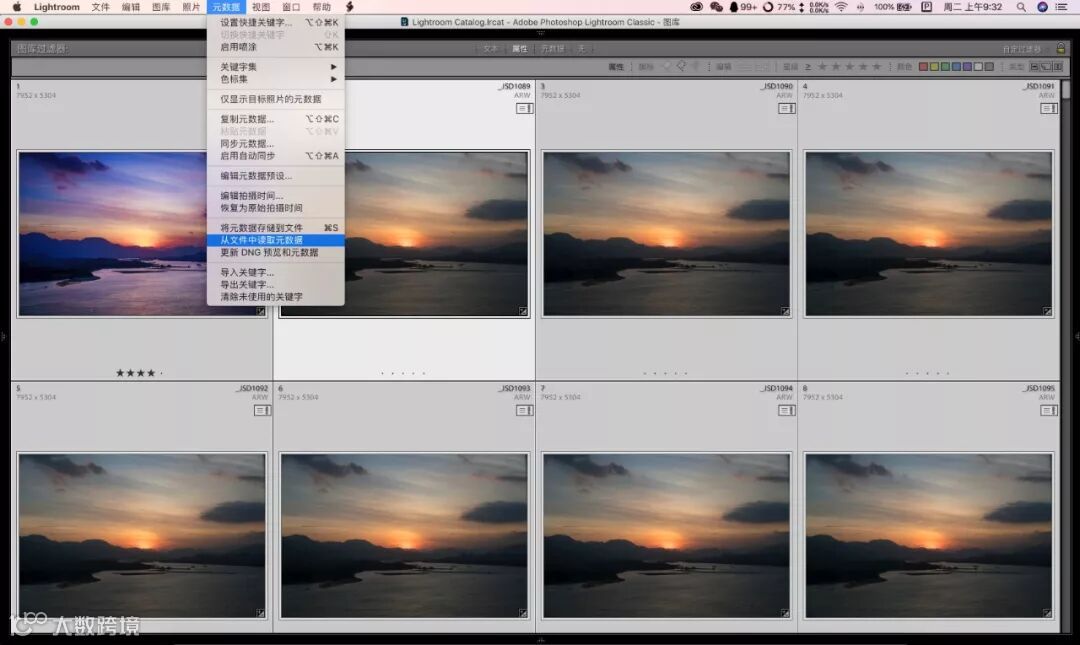The height and width of the screenshot is (645, 1080).
Task: Filter by yellow color label
Action: (x=935, y=67)
